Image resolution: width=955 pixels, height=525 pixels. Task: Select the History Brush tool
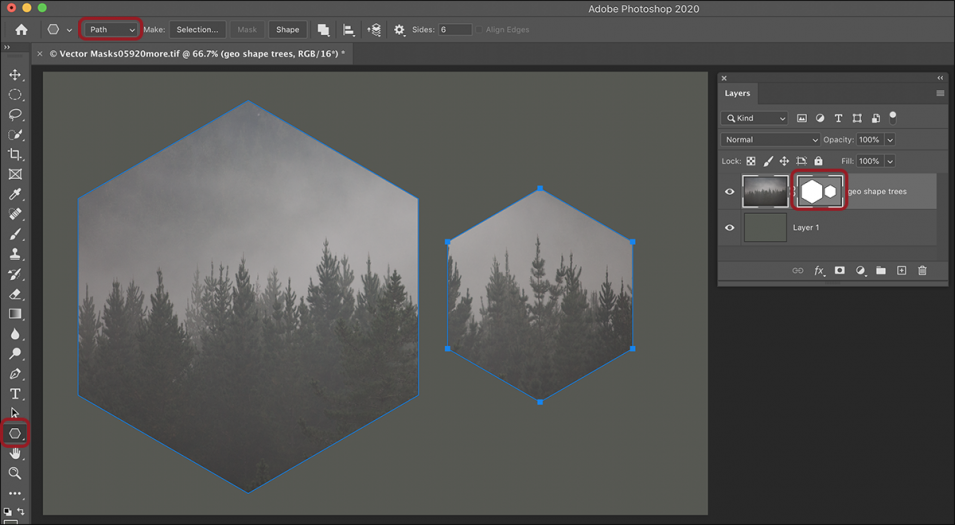pyautogui.click(x=15, y=274)
